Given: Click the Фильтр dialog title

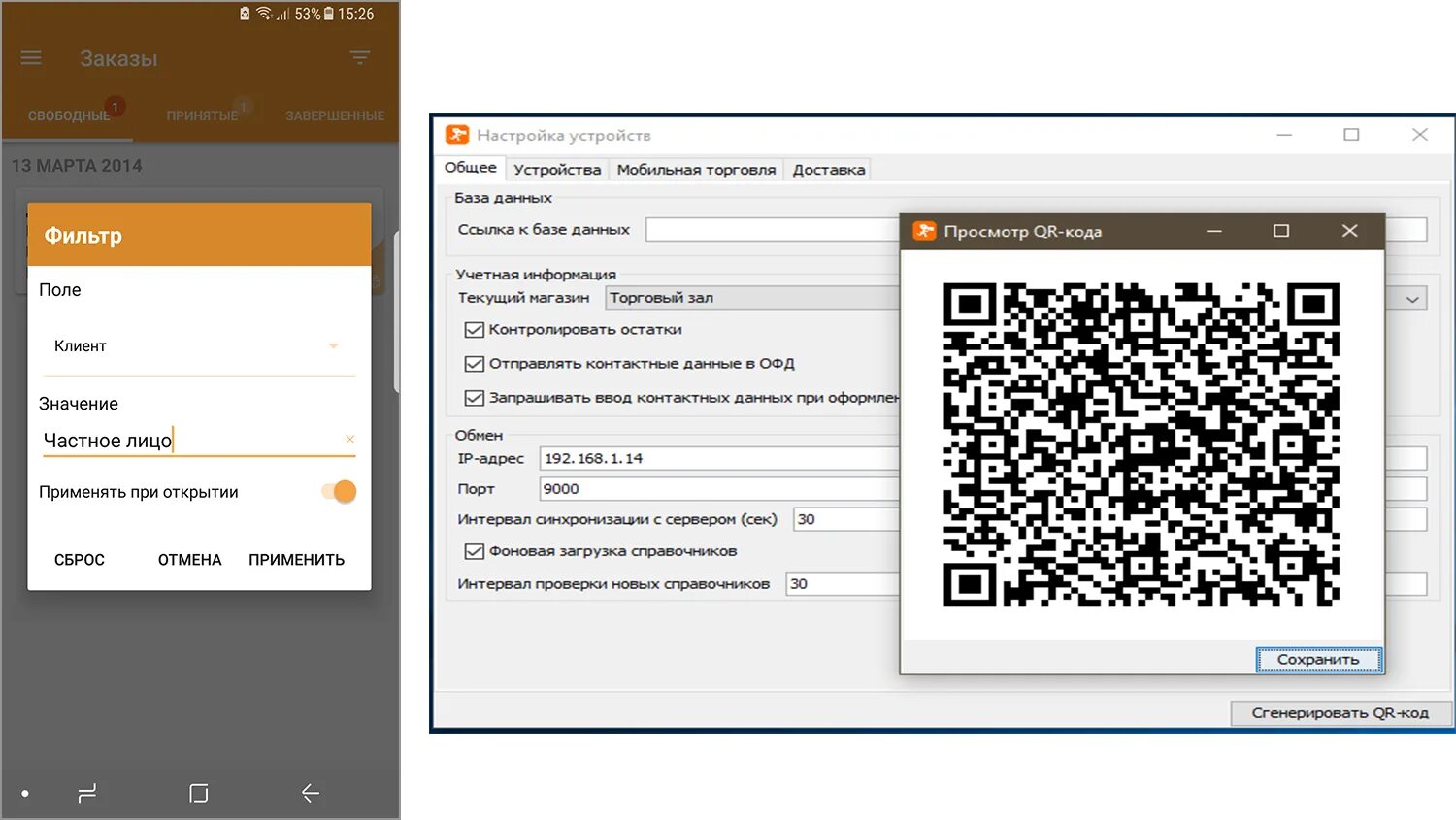Looking at the screenshot, I should 83,236.
